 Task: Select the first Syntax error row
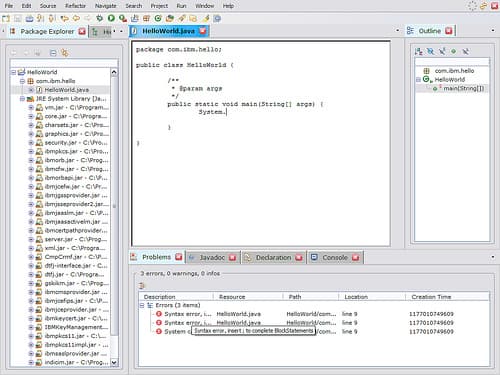[x=313, y=314]
